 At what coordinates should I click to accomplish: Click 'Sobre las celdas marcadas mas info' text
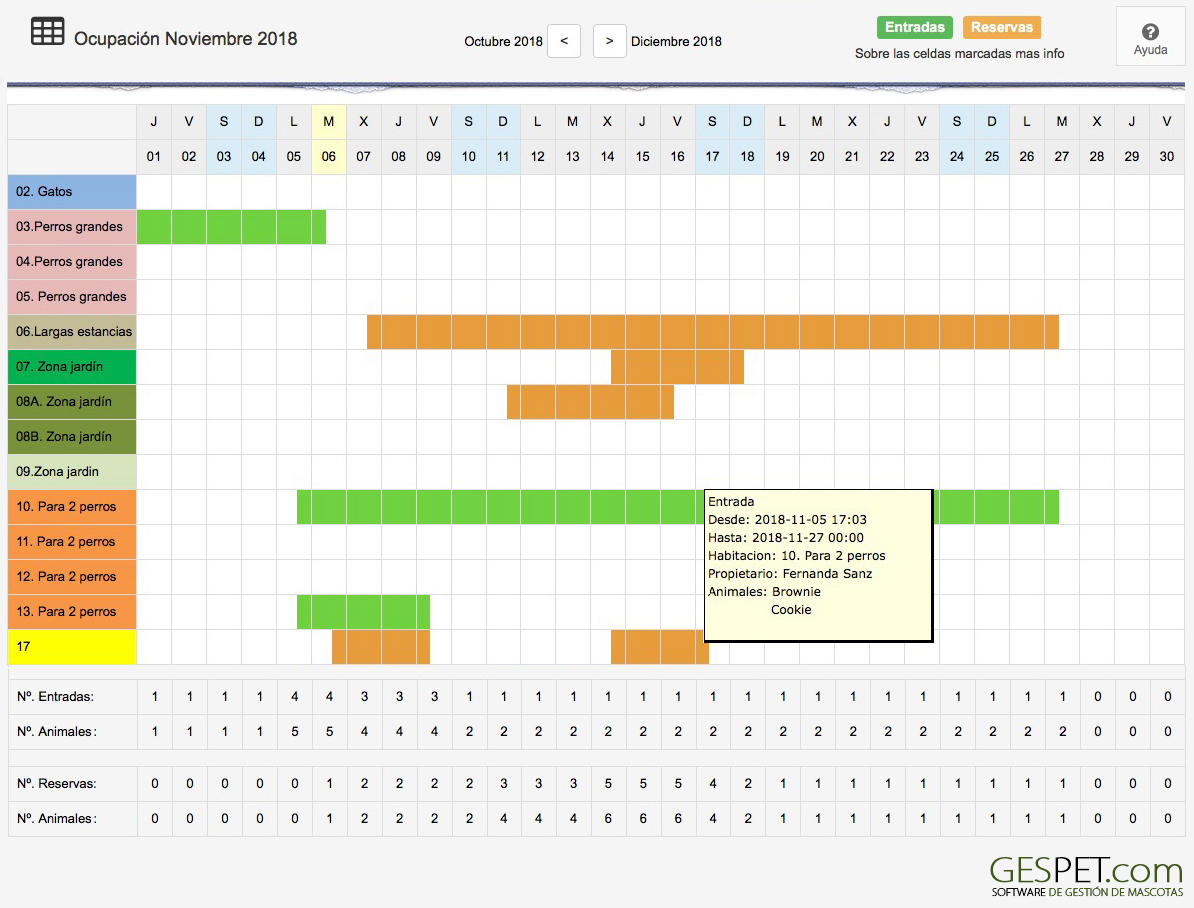click(x=959, y=53)
